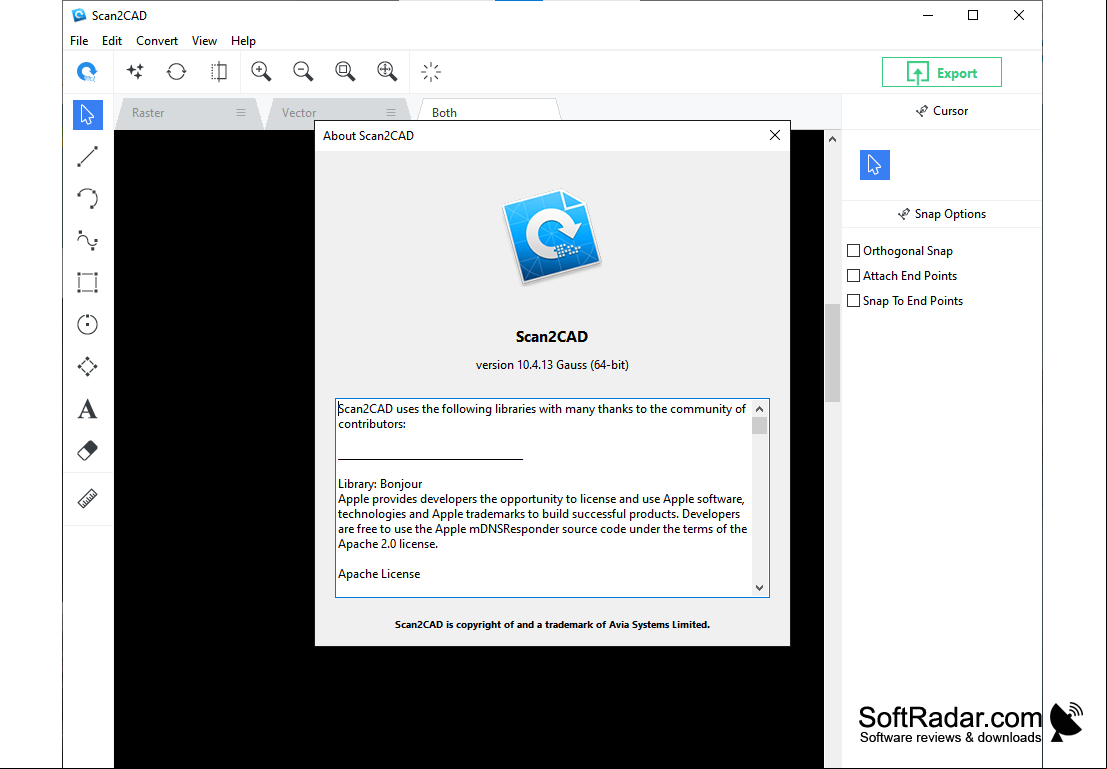Click the Snap Options panel header
The image size is (1107, 769).
click(942, 214)
